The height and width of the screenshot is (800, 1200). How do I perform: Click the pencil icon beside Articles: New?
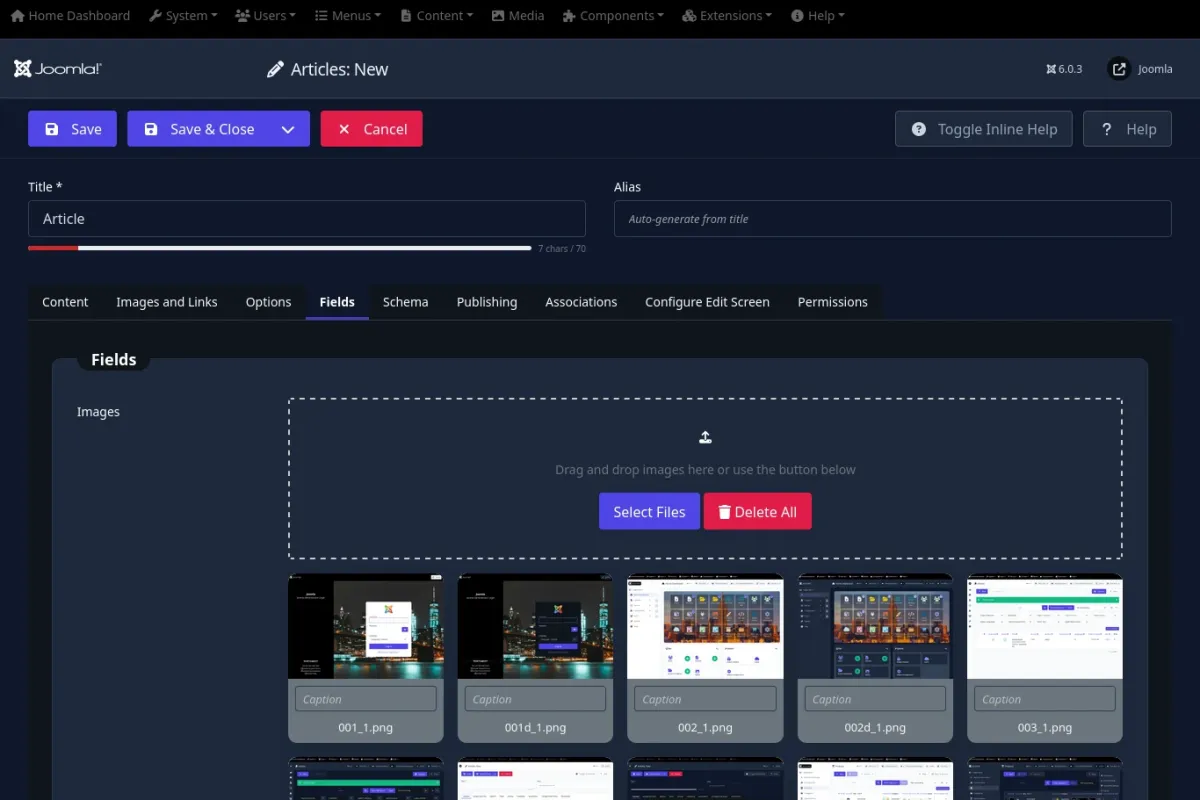tap(275, 70)
